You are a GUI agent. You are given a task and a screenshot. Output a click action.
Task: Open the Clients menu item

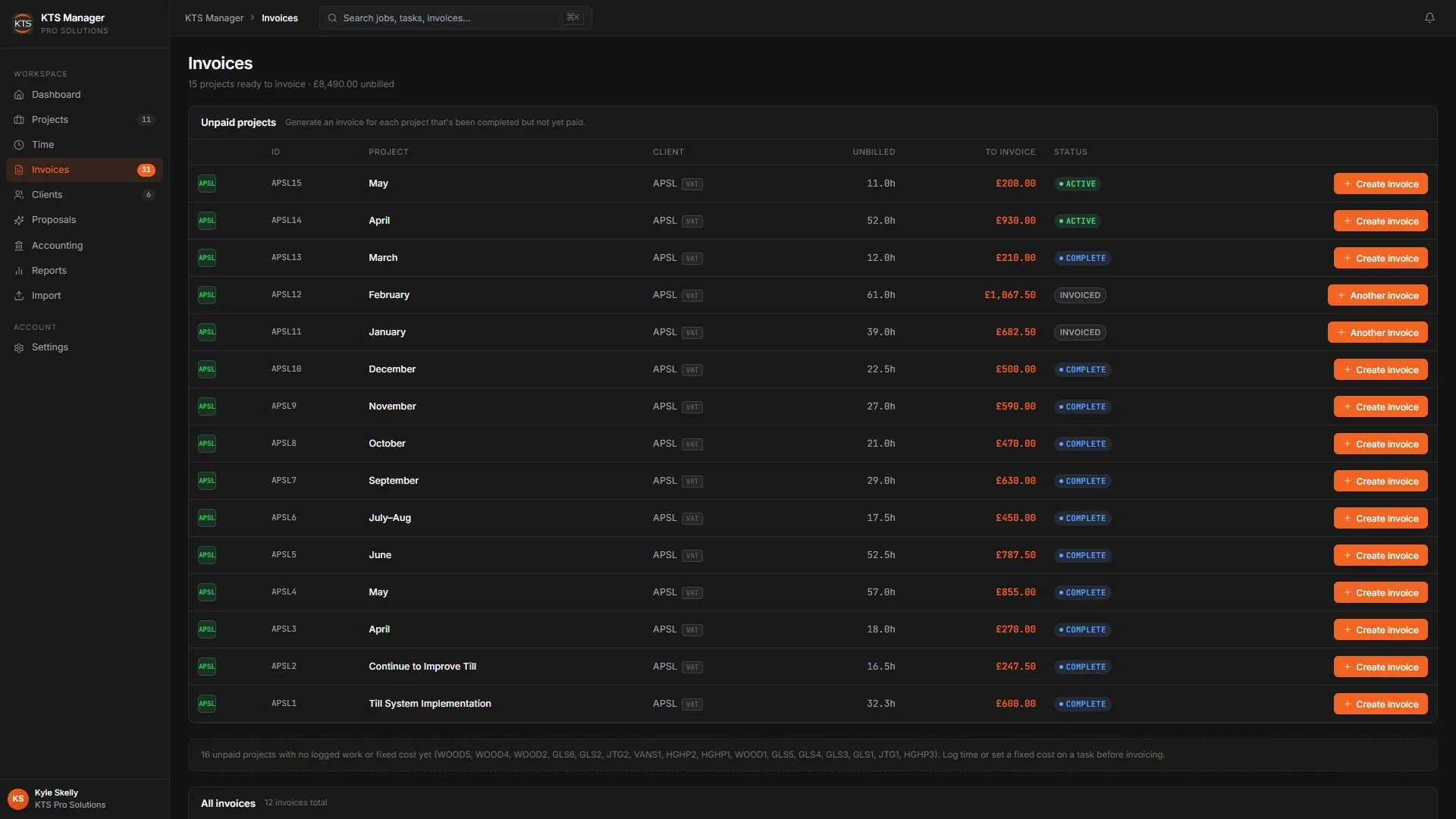84,195
